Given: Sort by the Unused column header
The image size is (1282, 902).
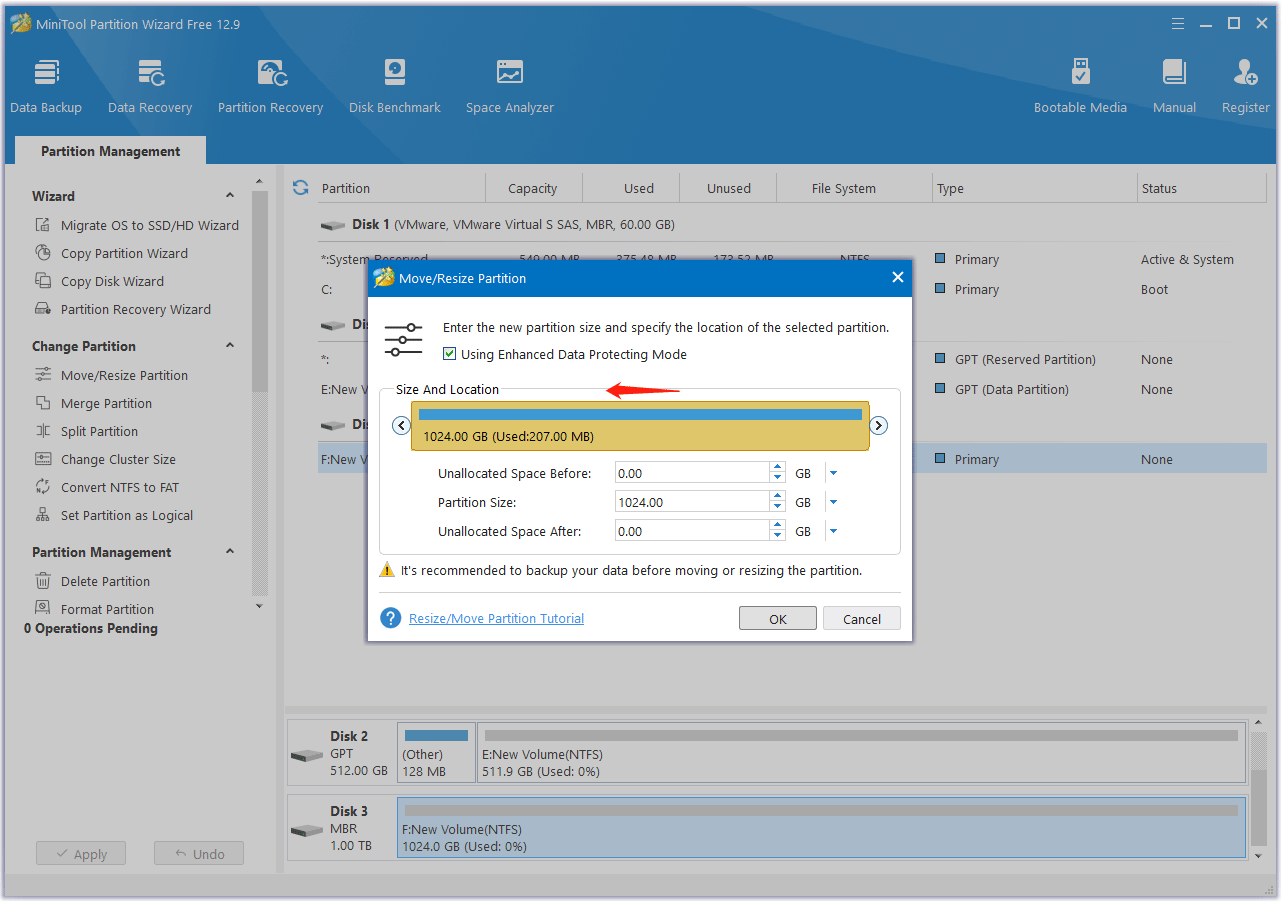Looking at the screenshot, I should [729, 188].
